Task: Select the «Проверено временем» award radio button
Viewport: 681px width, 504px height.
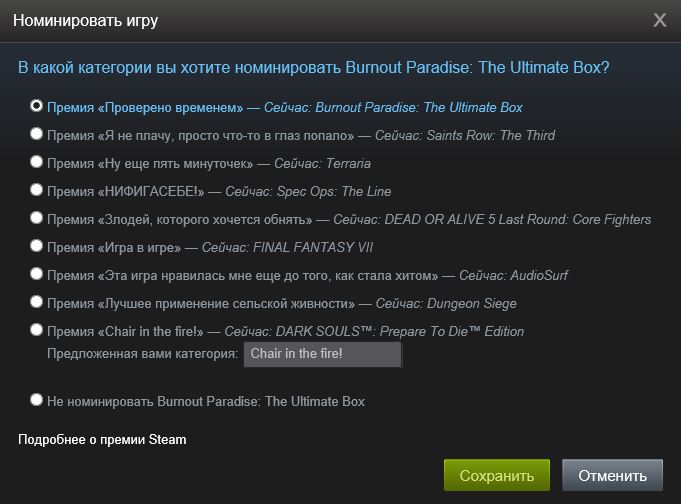Action: pos(37,105)
